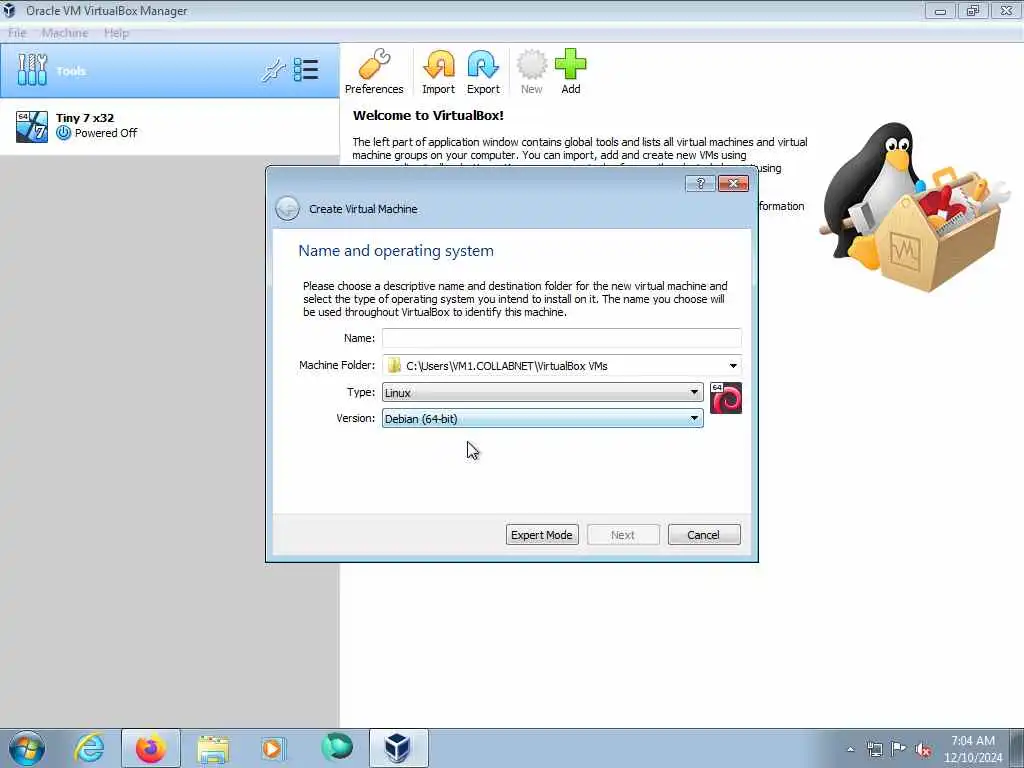
Task: Click the Debian OS type icon
Action: 726,398
